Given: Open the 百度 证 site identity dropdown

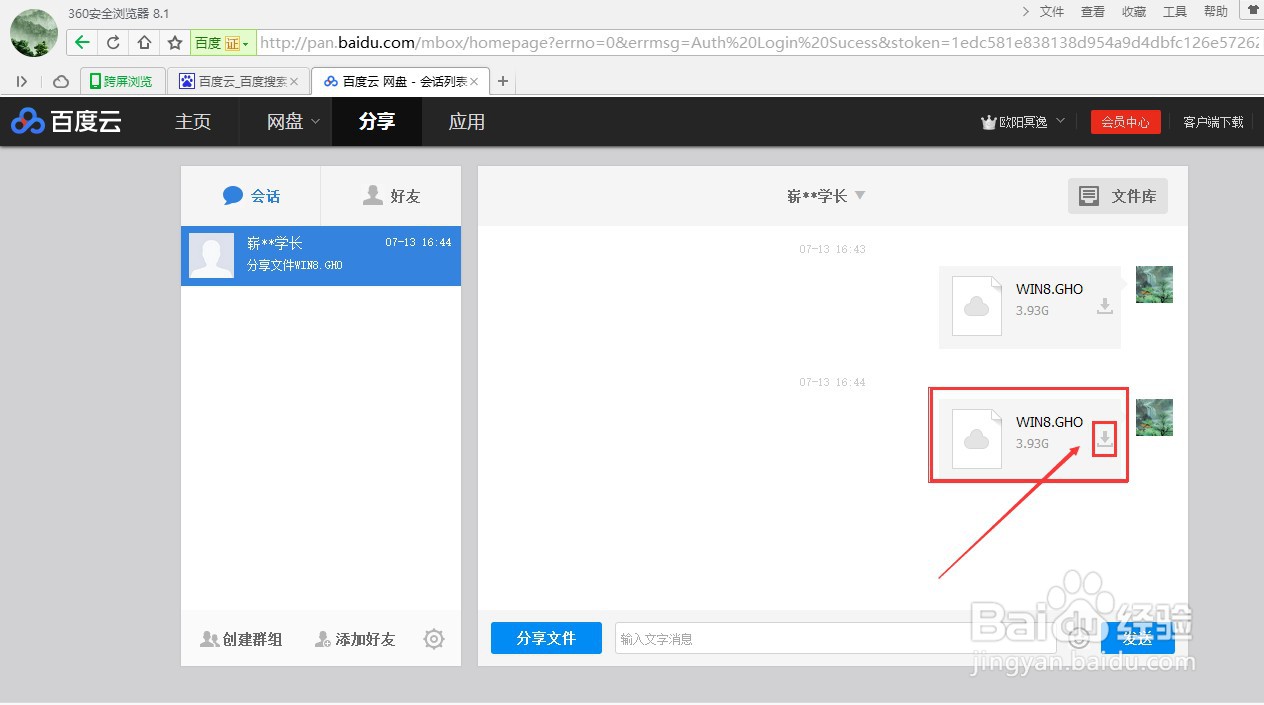Looking at the screenshot, I should [x=221, y=43].
